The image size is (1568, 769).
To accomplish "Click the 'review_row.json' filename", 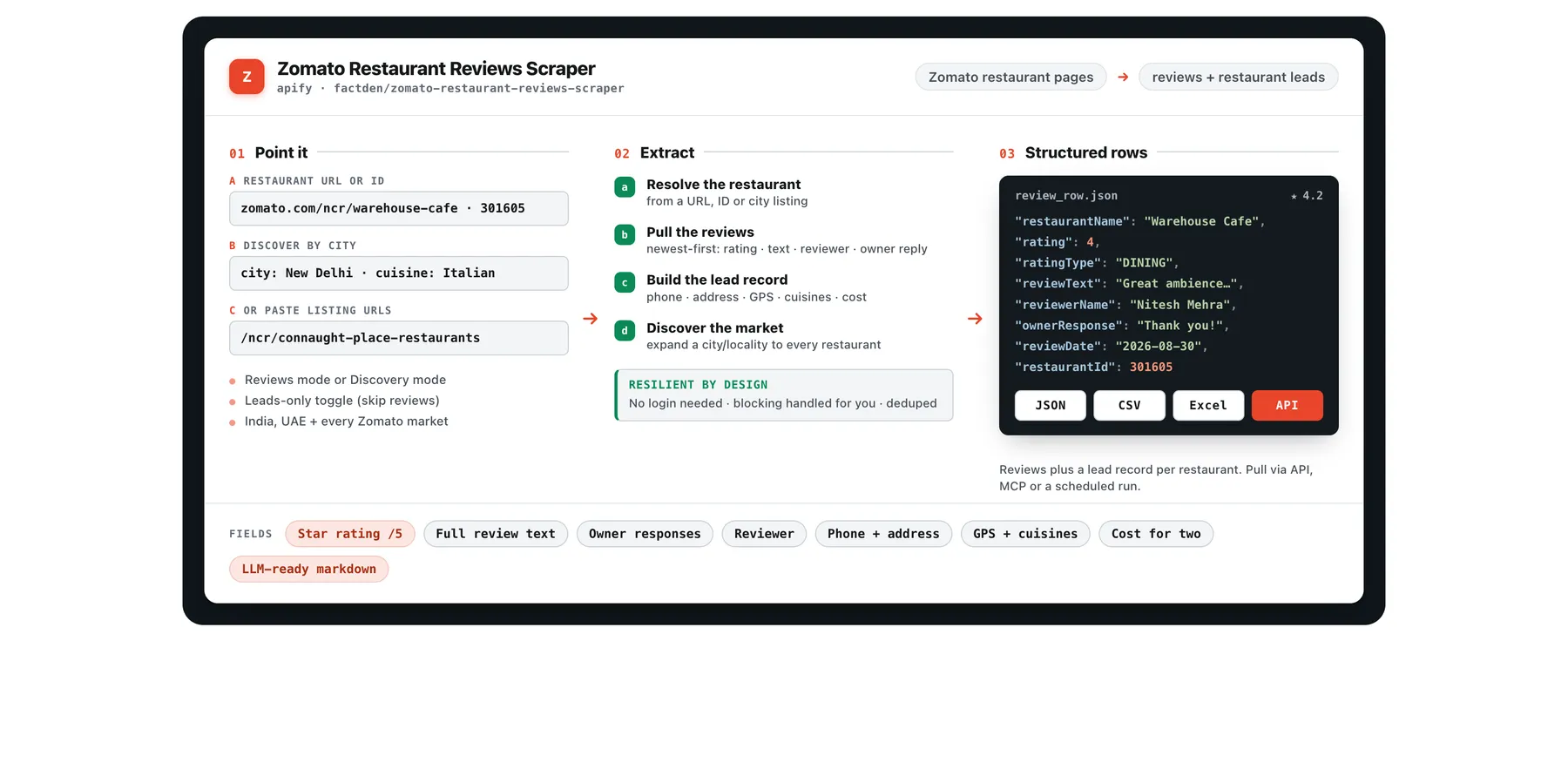I will tap(1066, 196).
